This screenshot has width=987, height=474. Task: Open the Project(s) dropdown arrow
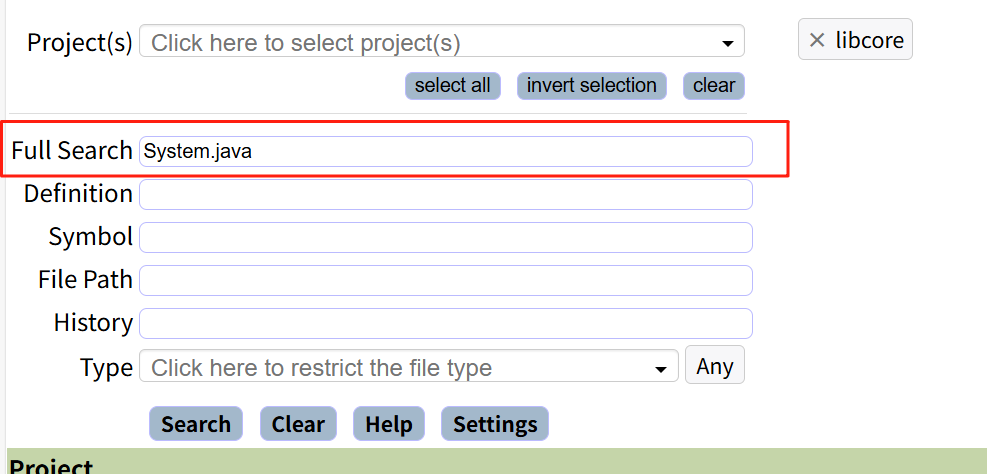click(x=727, y=44)
